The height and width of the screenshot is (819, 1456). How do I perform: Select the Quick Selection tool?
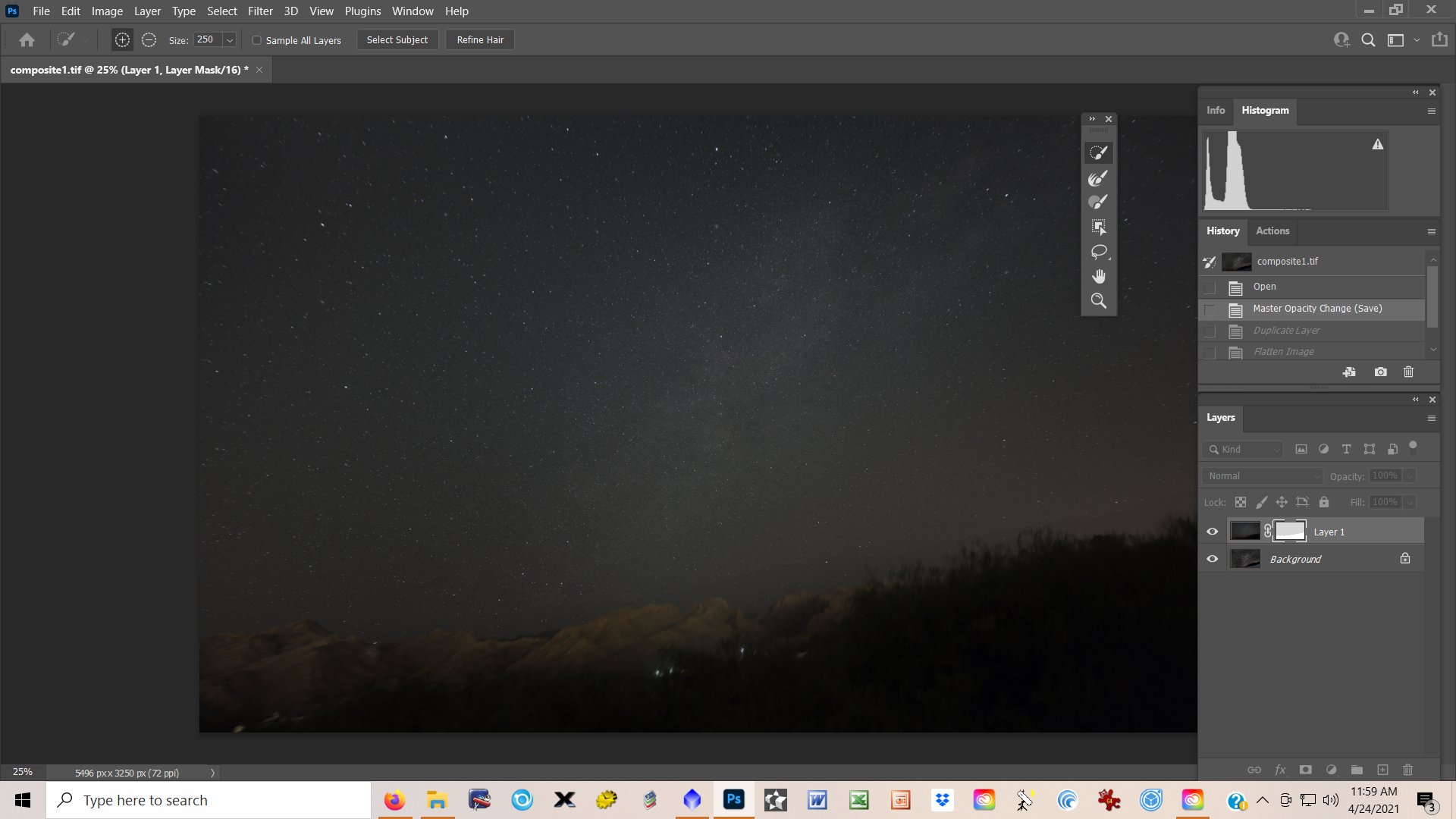(1099, 152)
